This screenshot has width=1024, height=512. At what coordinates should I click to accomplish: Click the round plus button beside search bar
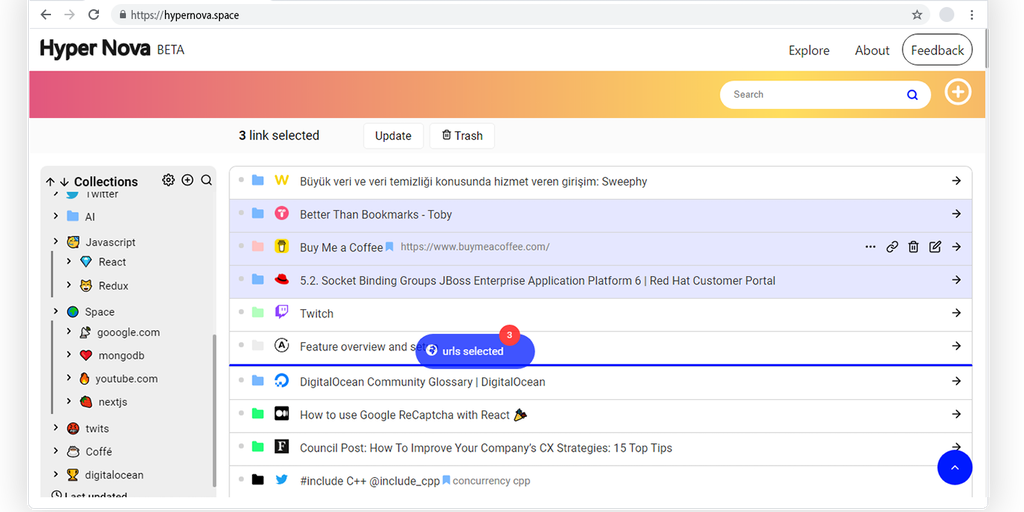click(x=958, y=93)
